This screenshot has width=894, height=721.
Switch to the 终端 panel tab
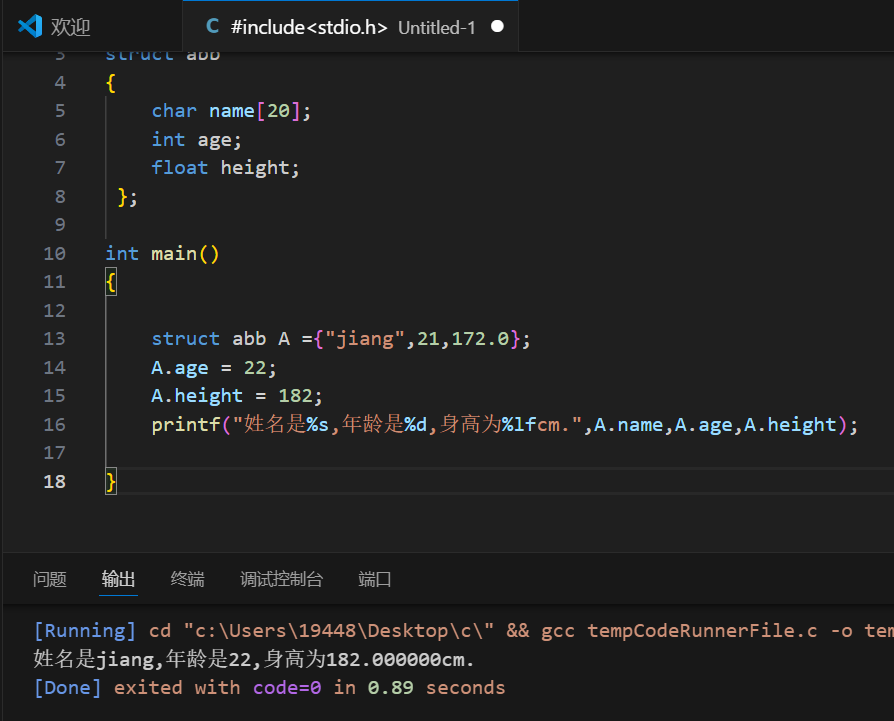[187, 579]
